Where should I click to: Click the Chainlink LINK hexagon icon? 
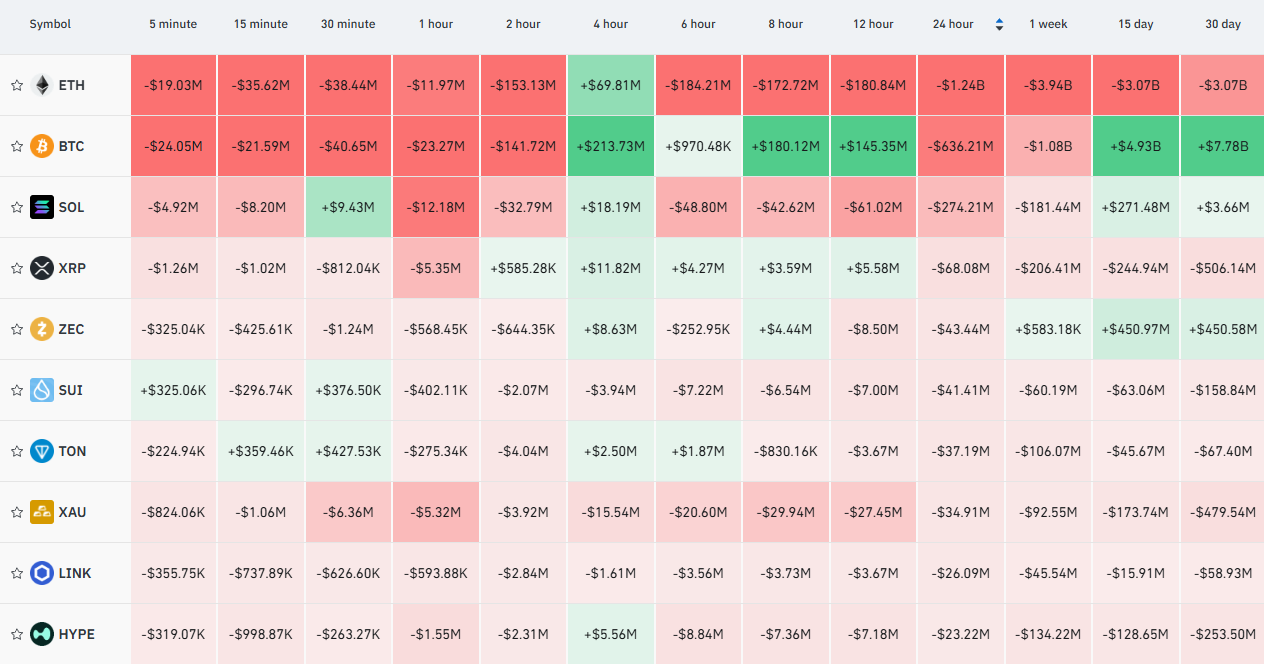click(42, 573)
